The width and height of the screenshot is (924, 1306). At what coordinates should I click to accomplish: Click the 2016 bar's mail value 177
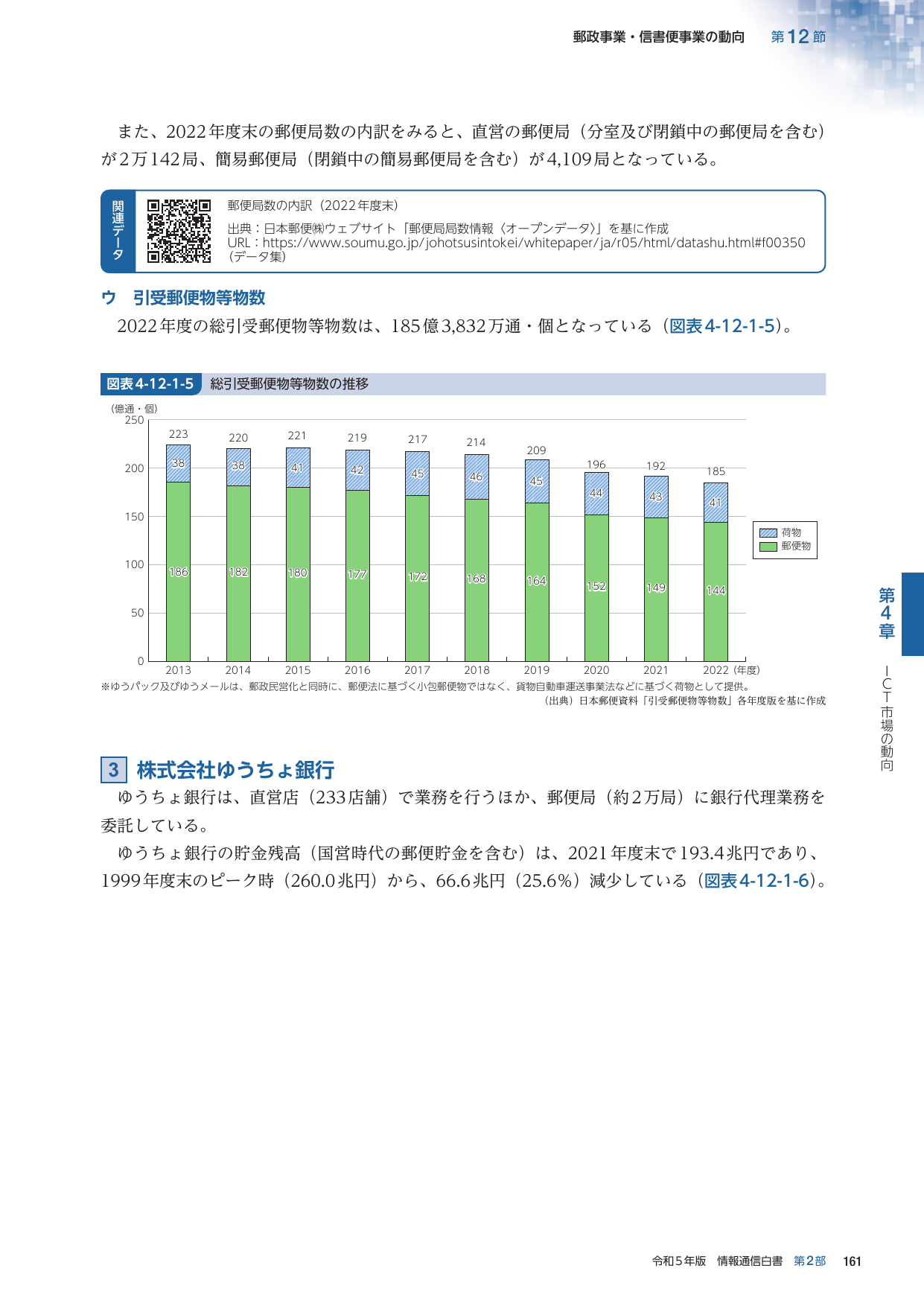357,574
